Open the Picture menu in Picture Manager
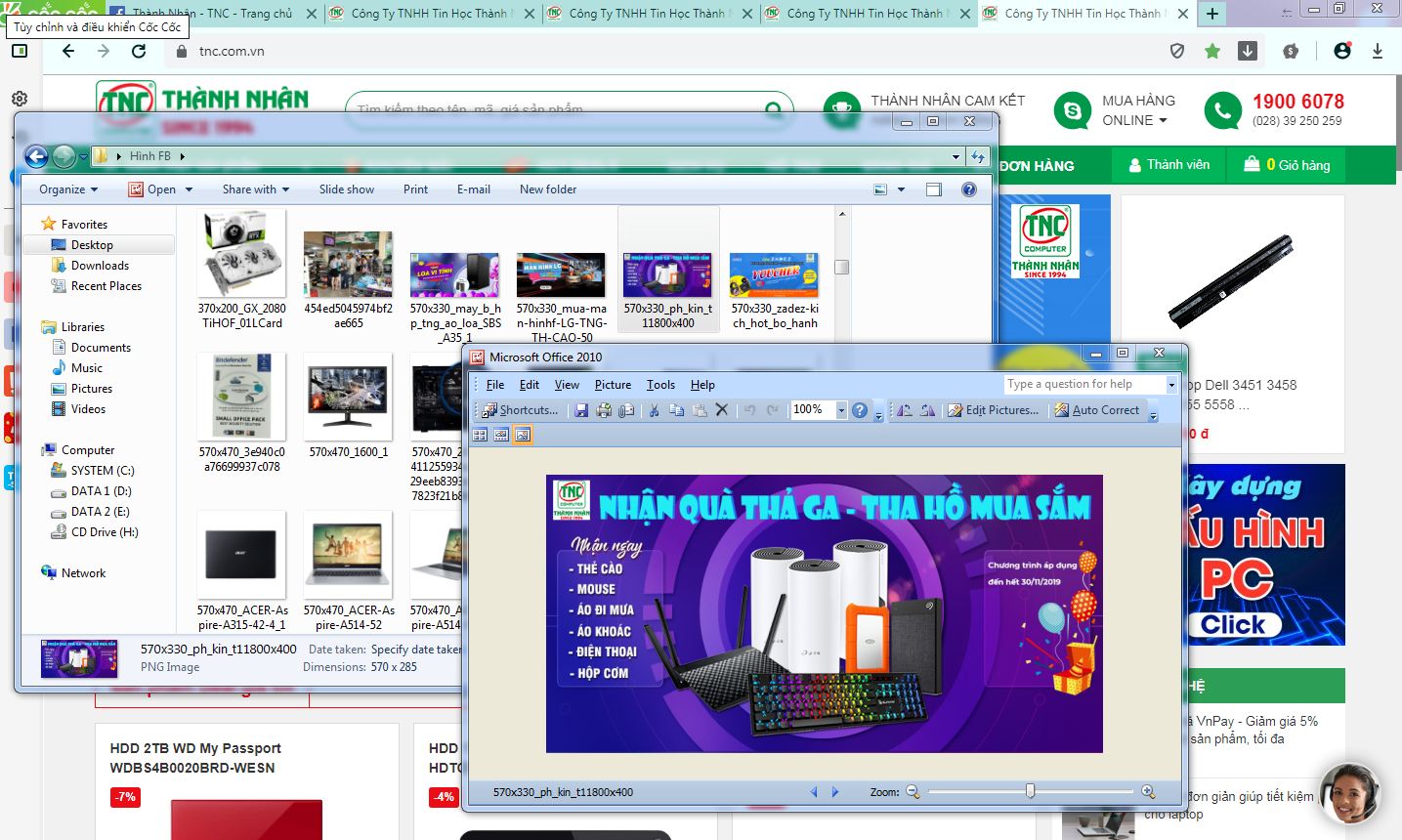 tap(613, 385)
